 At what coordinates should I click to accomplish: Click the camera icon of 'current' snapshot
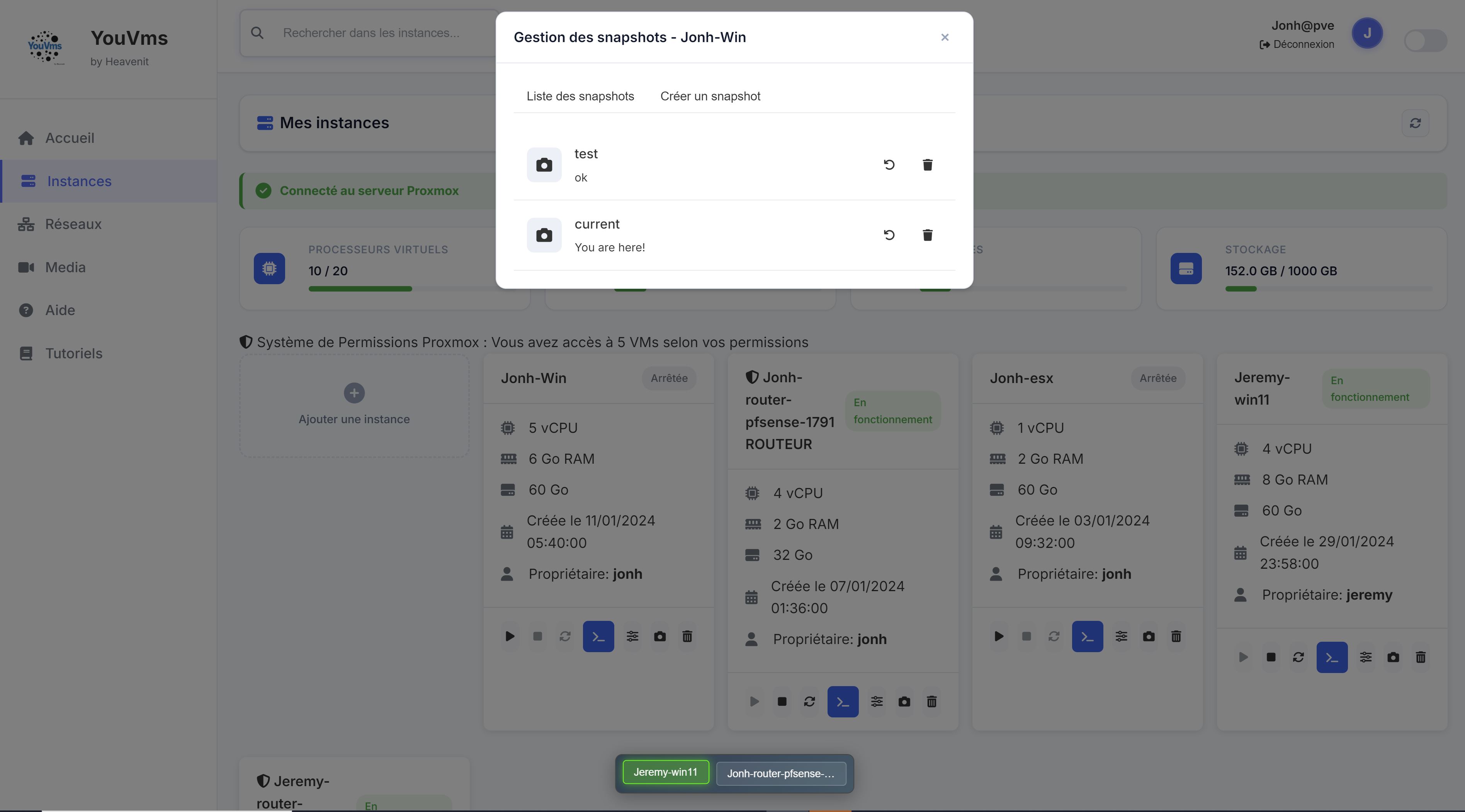point(544,235)
